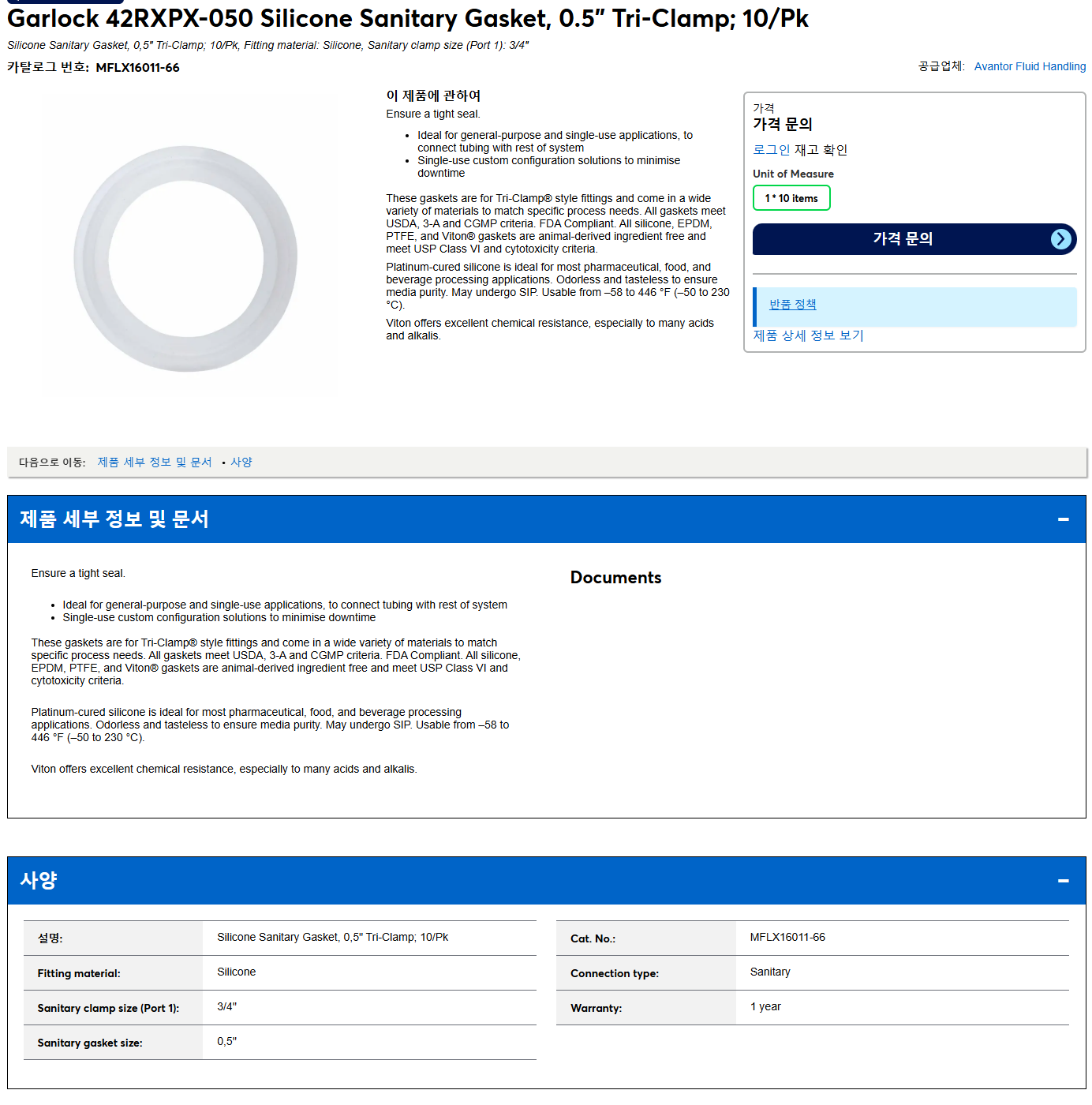The height and width of the screenshot is (1105, 1092).
Task: Click the Documents heading
Action: [x=615, y=578]
